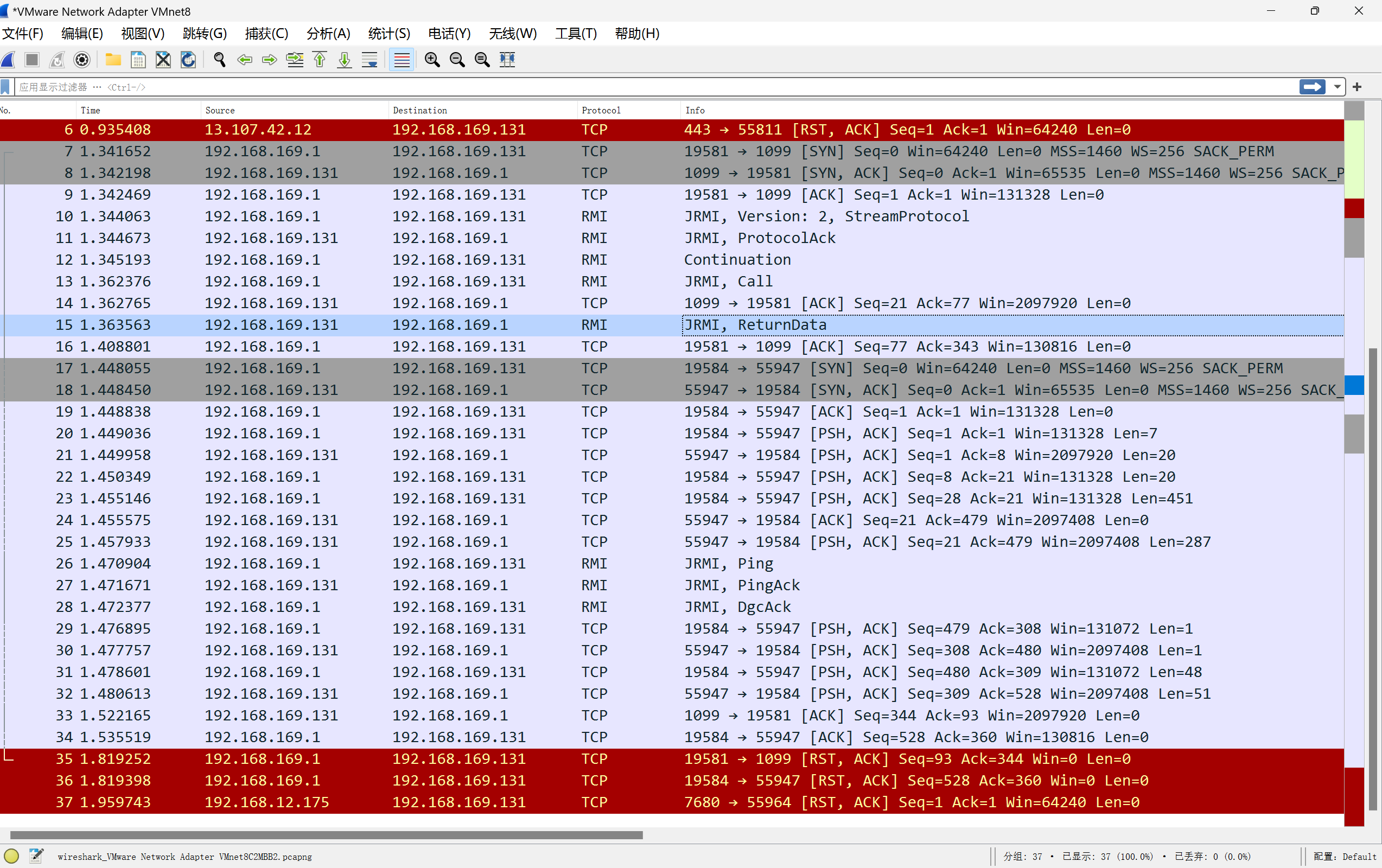The image size is (1382, 868).
Task: Open the 工具(T) menu
Action: point(576,34)
